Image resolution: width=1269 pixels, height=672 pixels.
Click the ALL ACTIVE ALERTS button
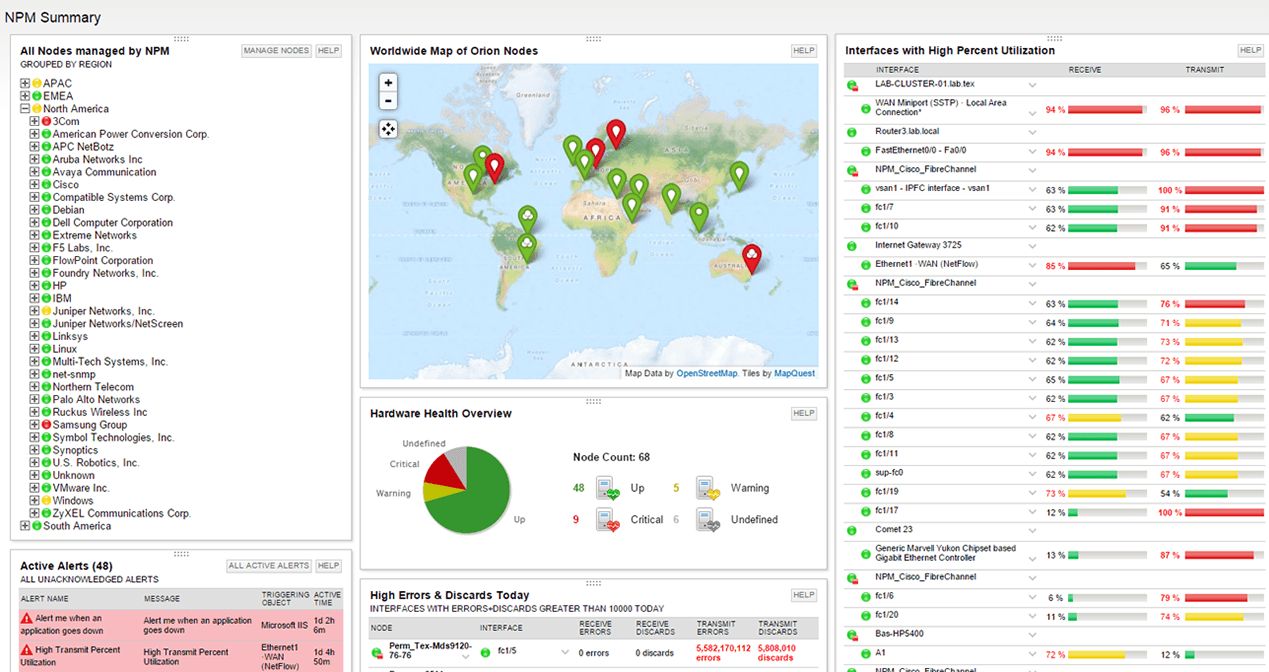coord(268,565)
